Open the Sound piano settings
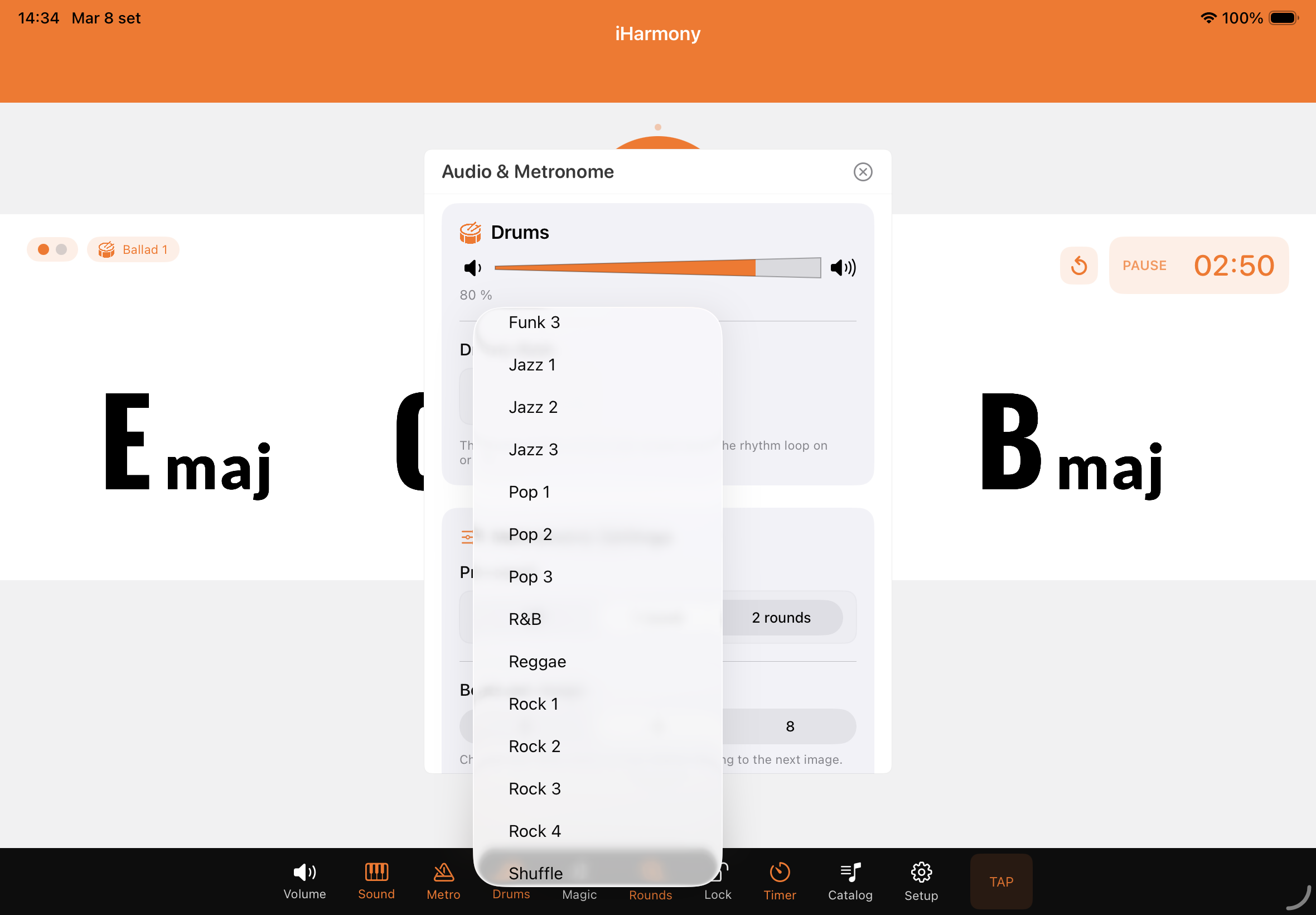The image size is (1316, 915). [x=376, y=881]
